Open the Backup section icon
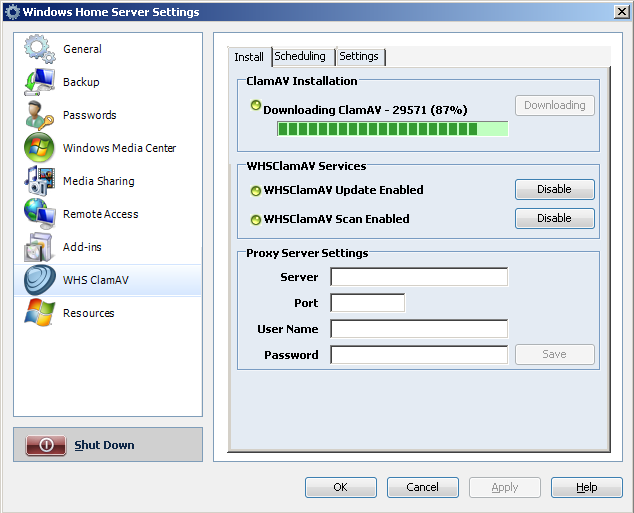The height and width of the screenshot is (513, 634). (x=39, y=82)
